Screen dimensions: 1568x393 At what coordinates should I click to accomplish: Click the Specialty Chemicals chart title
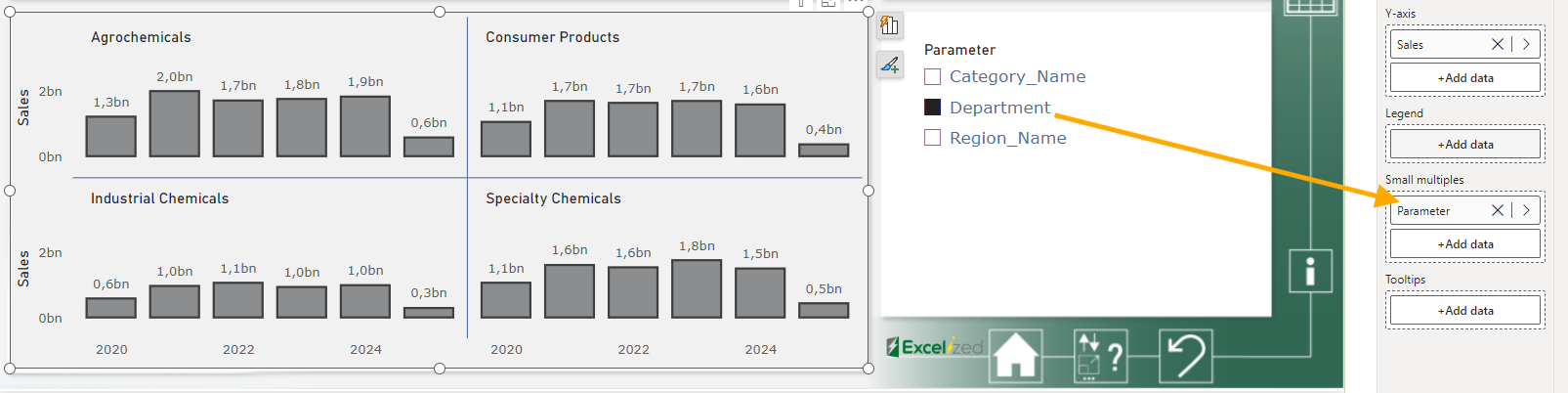point(554,198)
